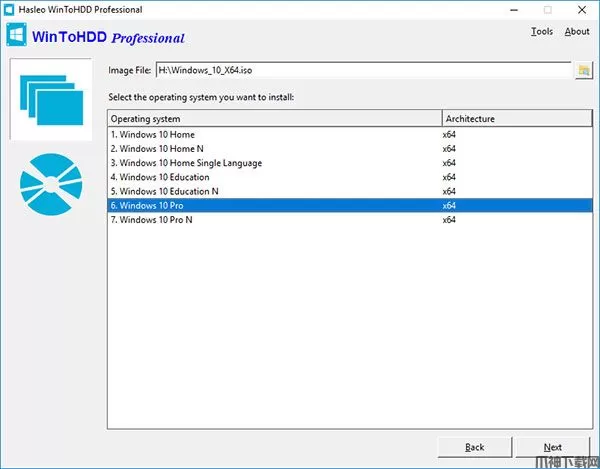Sort by Operating system column header

tap(275, 119)
